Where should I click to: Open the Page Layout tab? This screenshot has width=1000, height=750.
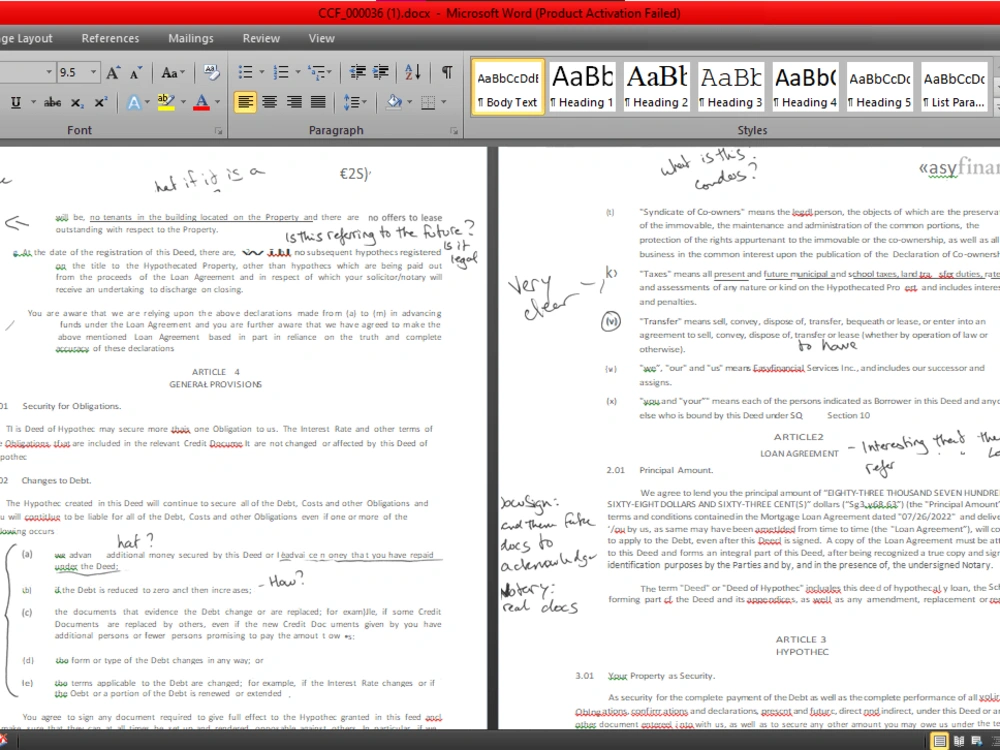tap(27, 38)
